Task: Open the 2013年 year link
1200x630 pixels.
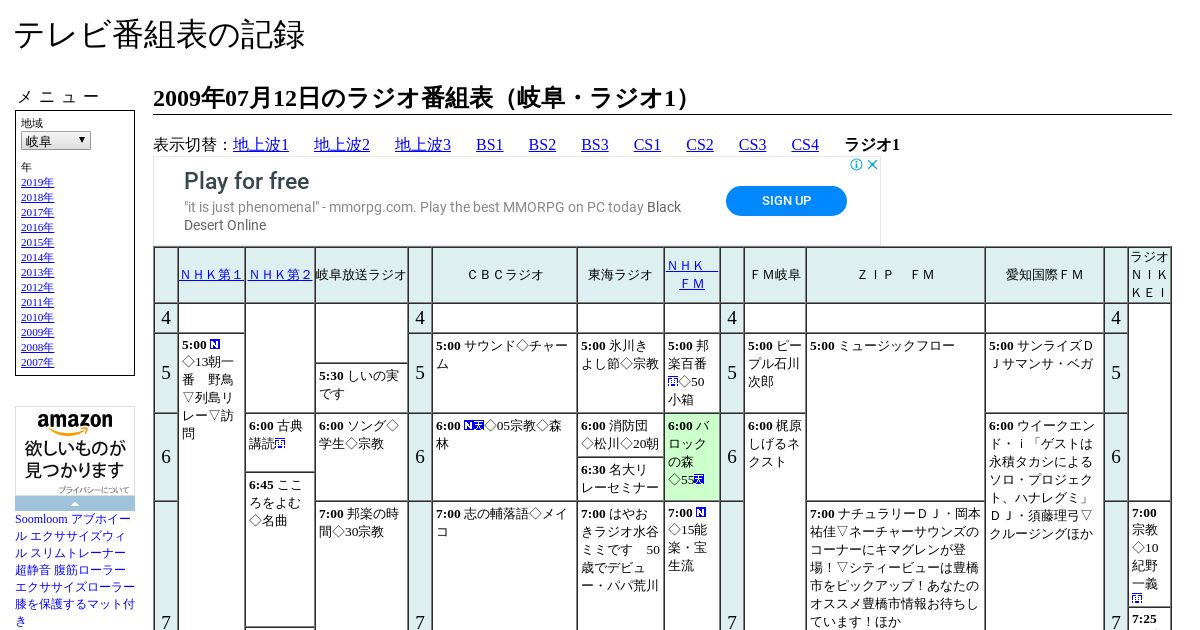Action: coord(37,272)
